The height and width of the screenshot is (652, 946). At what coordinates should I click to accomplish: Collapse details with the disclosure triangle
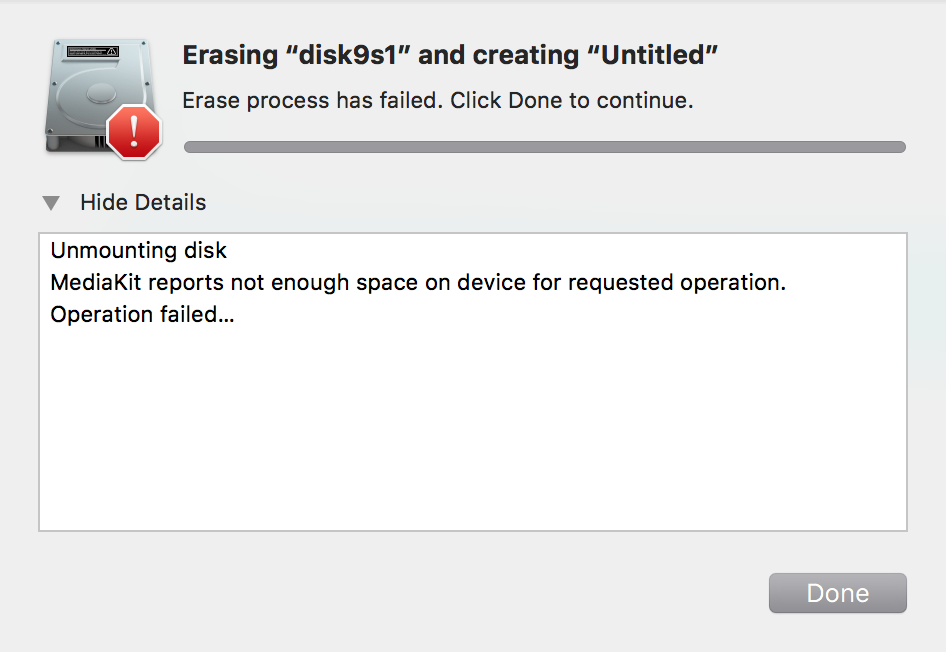(x=51, y=203)
